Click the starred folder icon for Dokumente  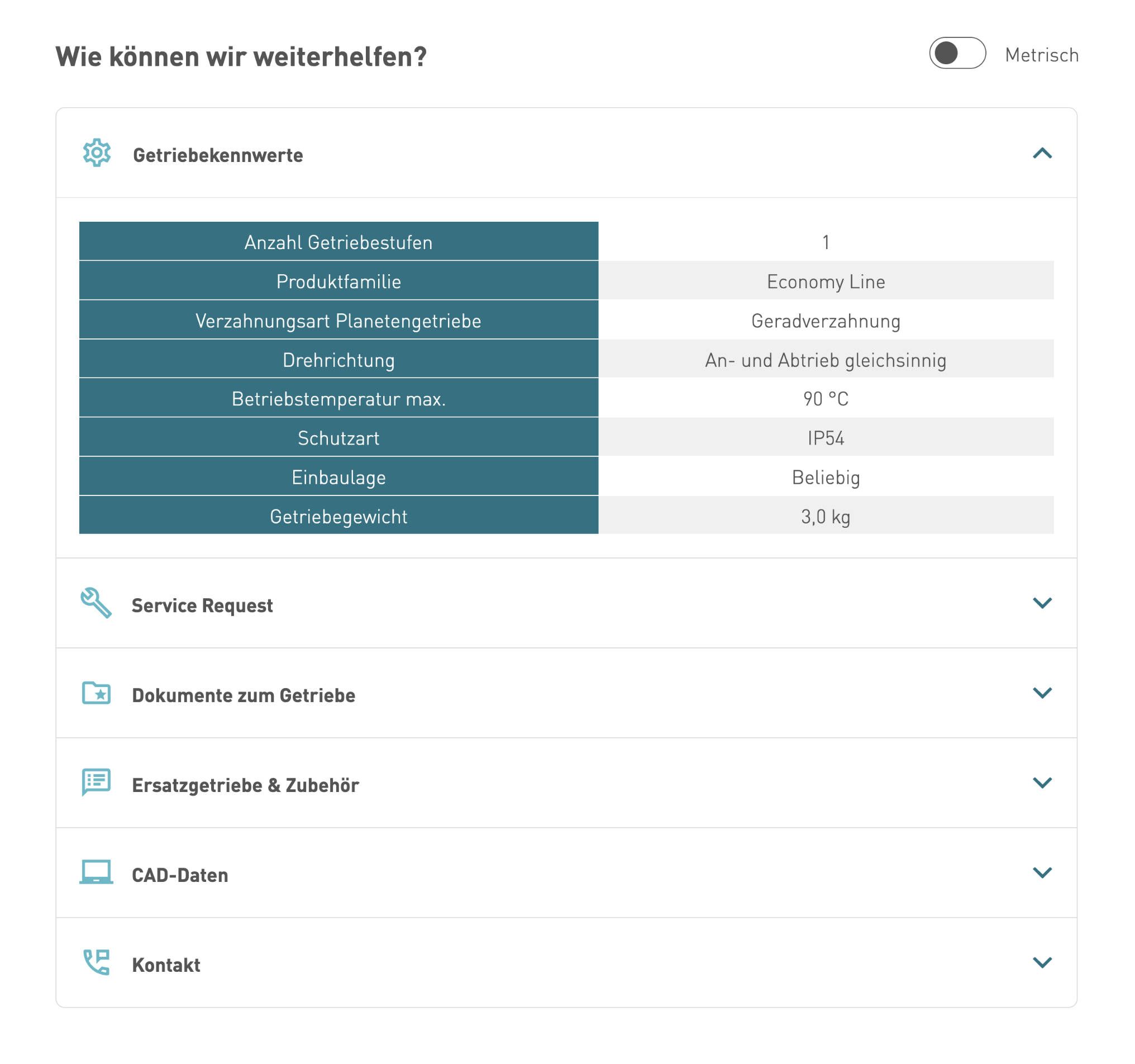[97, 693]
